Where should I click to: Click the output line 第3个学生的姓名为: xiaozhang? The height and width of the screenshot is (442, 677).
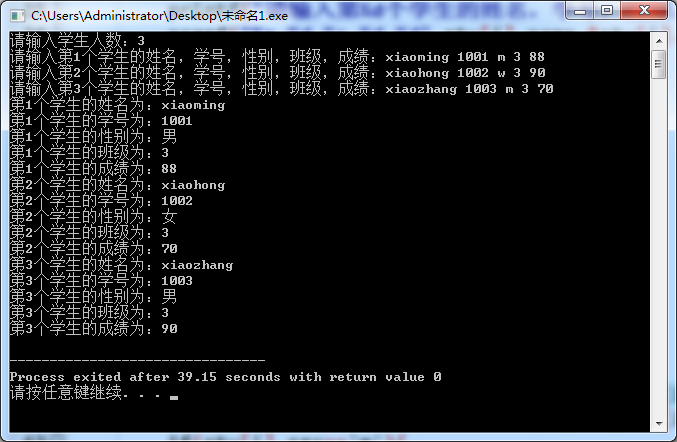coord(121,265)
